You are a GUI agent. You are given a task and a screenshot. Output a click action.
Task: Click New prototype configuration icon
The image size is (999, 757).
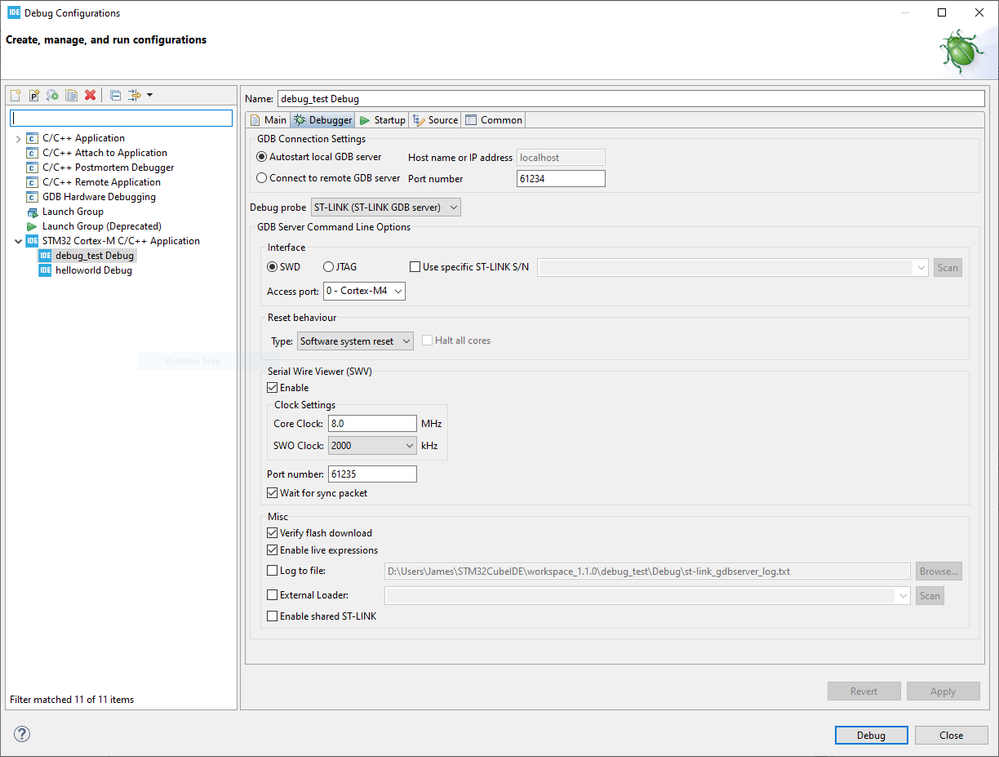[x=34, y=95]
